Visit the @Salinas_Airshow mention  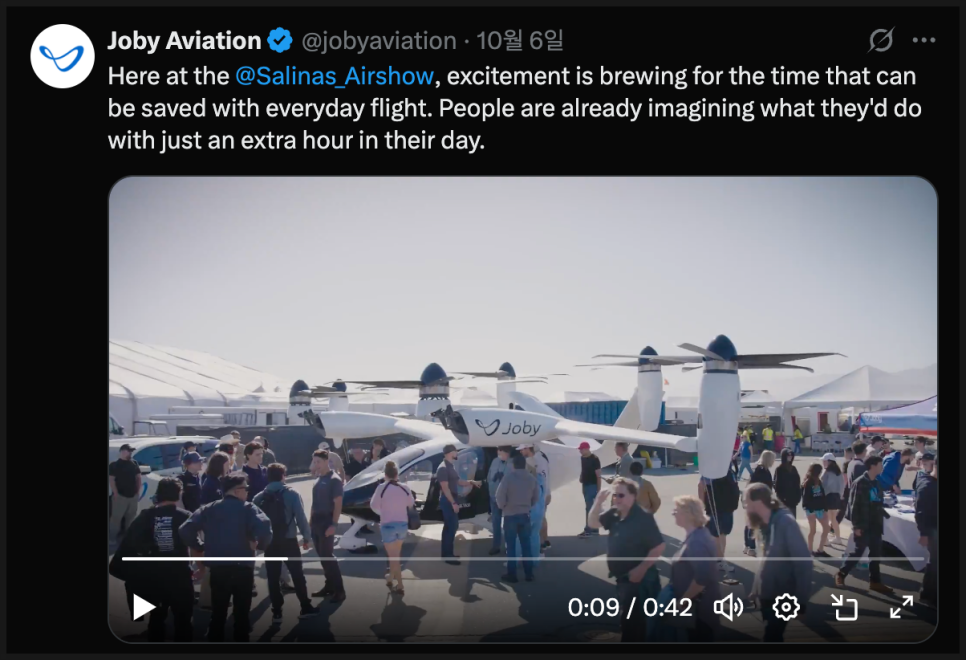pyautogui.click(x=335, y=76)
